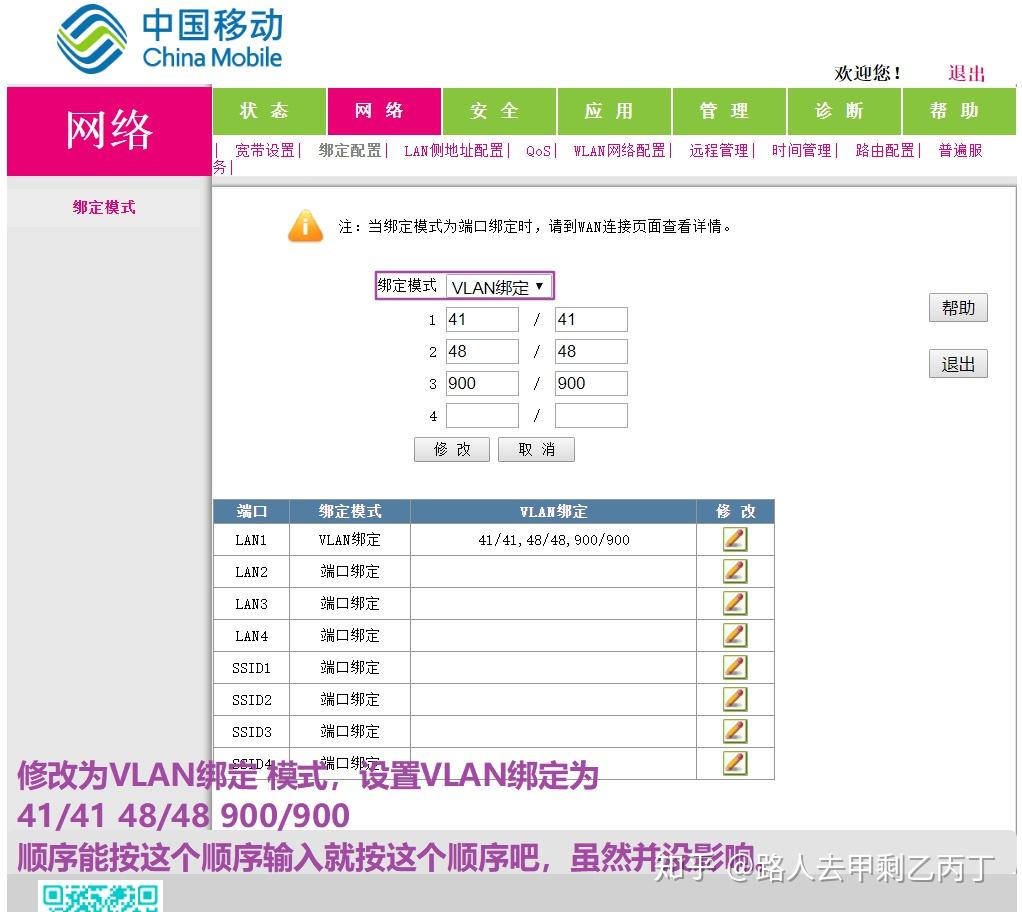The image size is (1022, 912).
Task: Click the 退出 link at top right
Action: point(968,74)
